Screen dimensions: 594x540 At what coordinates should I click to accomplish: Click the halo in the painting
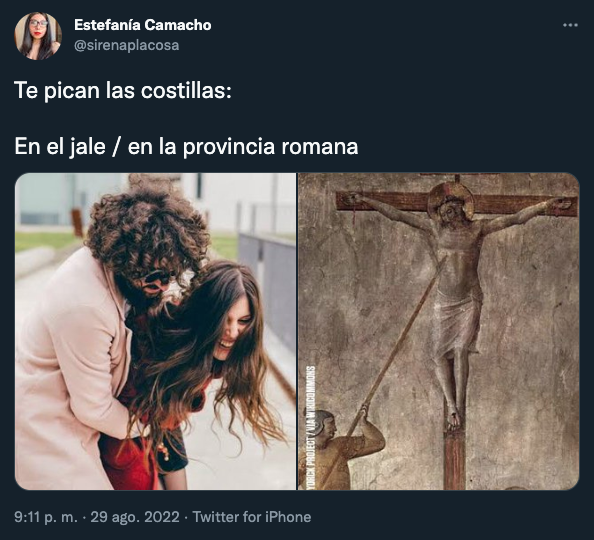click(x=451, y=203)
